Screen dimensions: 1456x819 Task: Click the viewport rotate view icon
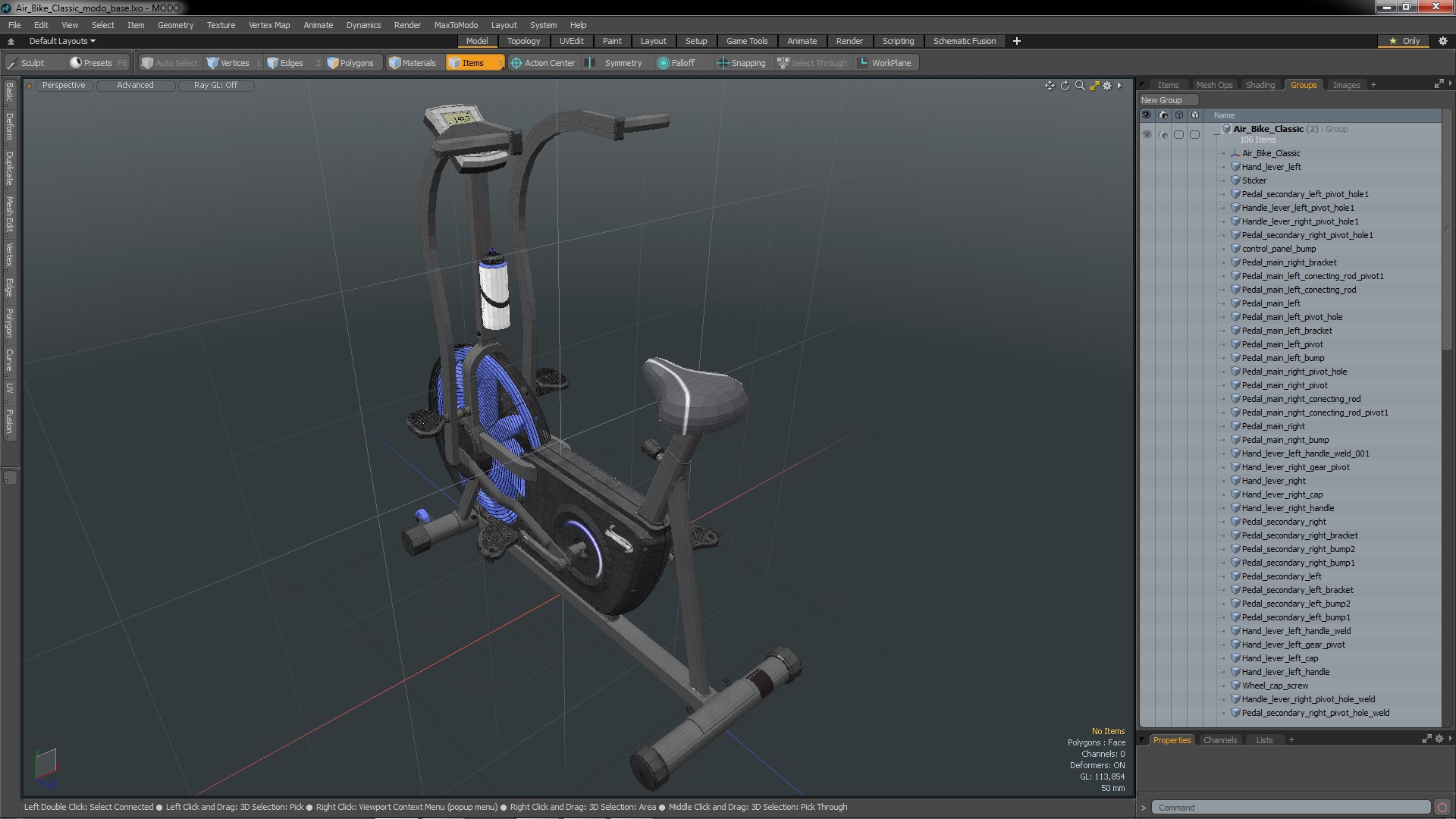tap(1065, 86)
